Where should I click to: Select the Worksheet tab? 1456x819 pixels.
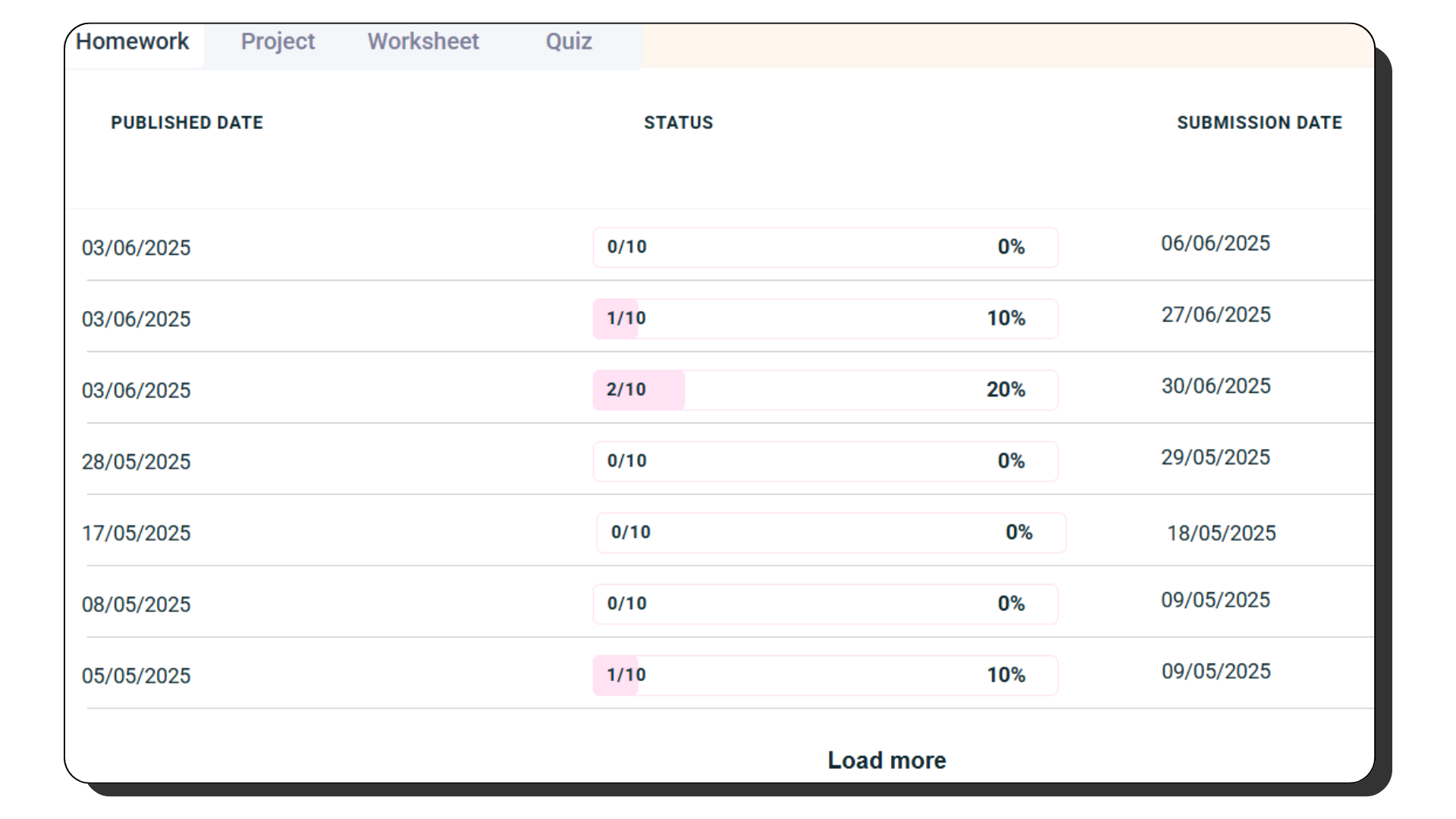423,42
